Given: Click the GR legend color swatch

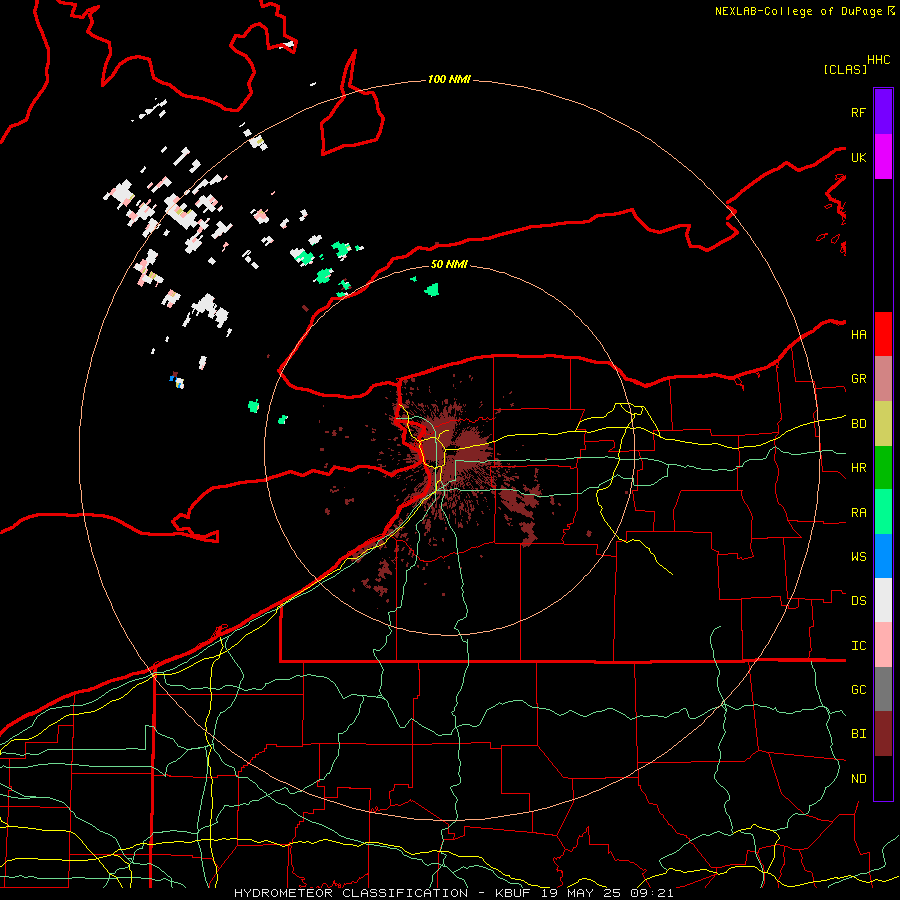Looking at the screenshot, I should click(883, 379).
